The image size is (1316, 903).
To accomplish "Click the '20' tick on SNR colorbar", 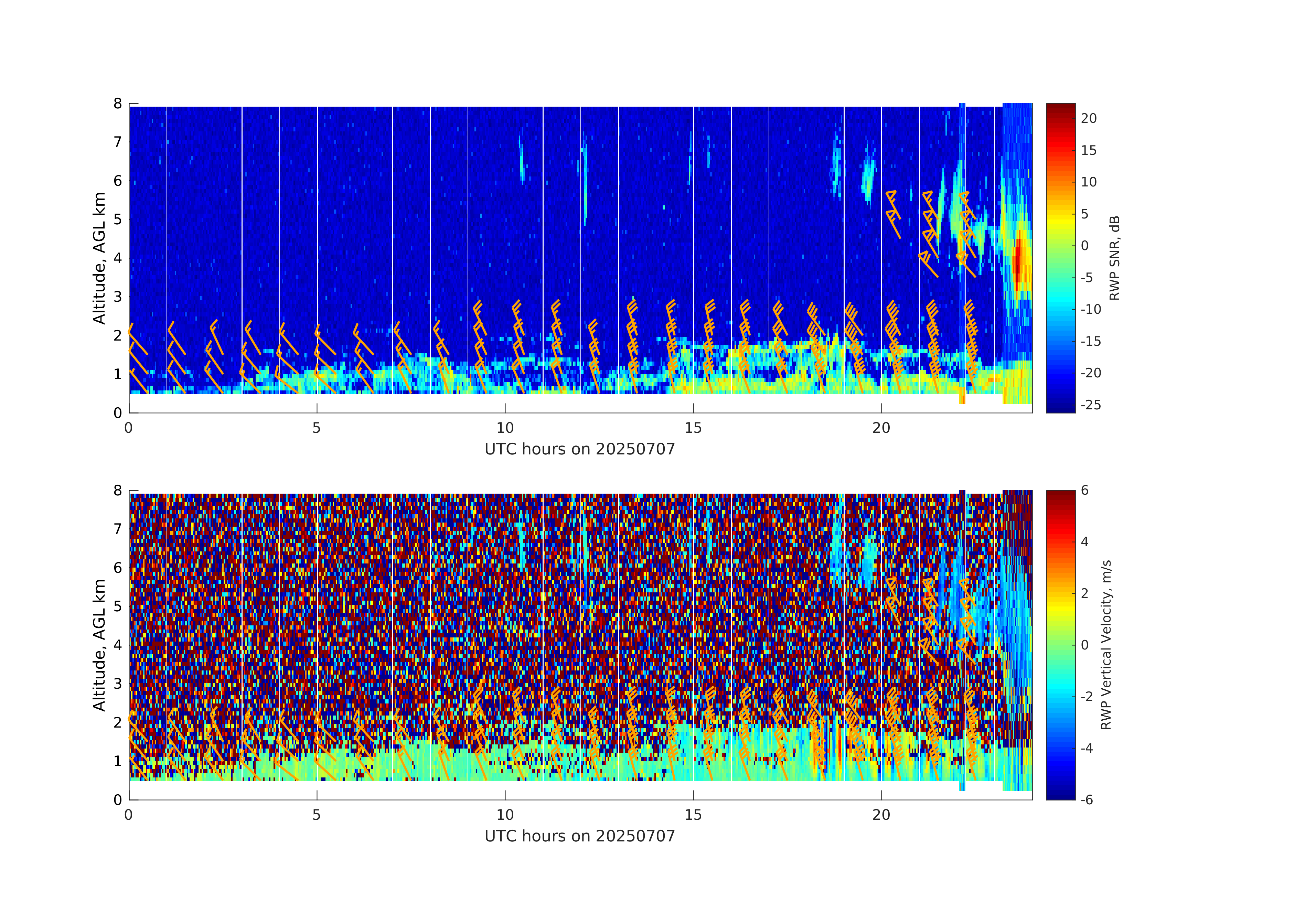I will point(1088,118).
